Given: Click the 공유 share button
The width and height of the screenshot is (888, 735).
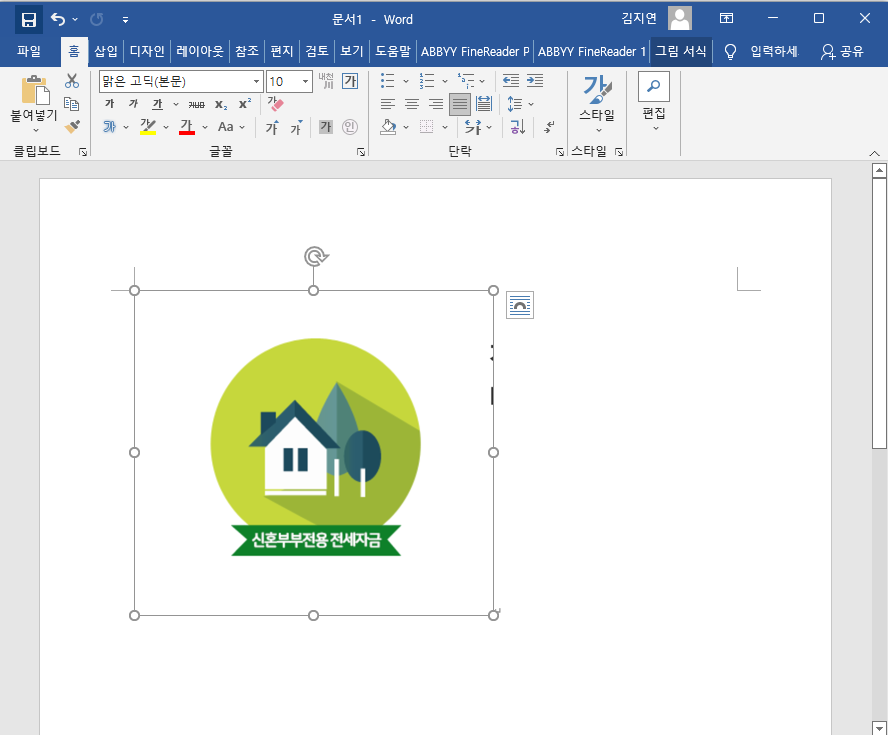Looking at the screenshot, I should pos(842,52).
